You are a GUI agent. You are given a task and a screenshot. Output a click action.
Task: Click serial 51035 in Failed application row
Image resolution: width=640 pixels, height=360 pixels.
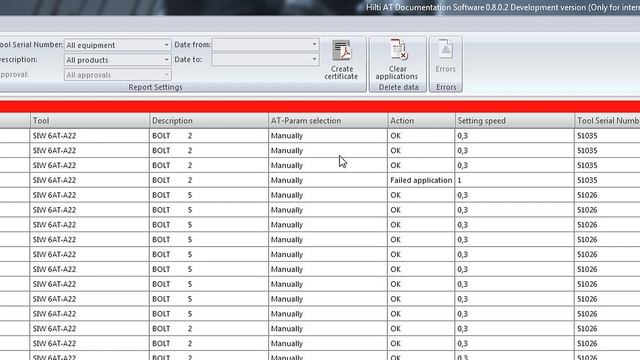point(587,180)
